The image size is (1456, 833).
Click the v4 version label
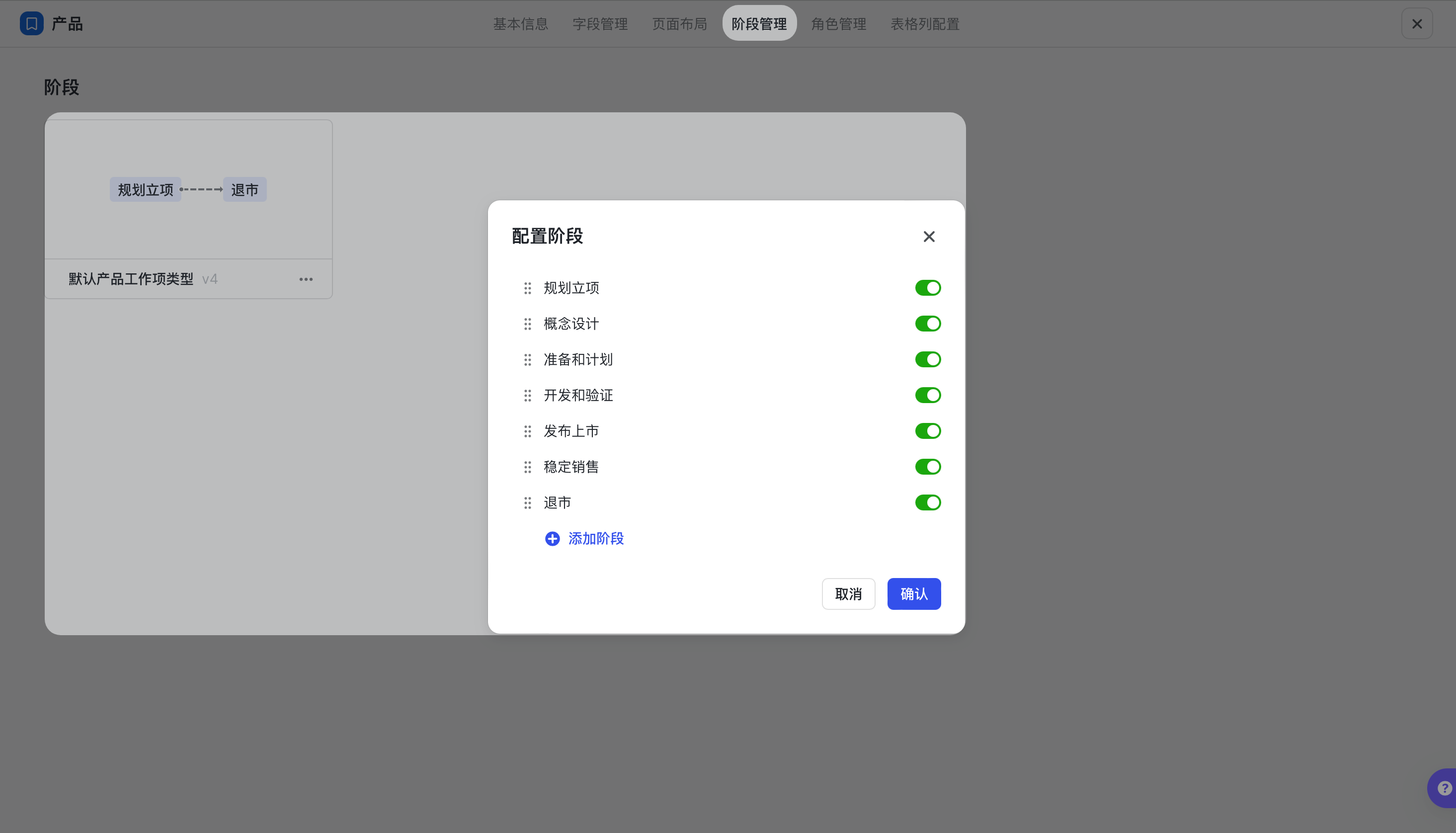[x=210, y=279]
